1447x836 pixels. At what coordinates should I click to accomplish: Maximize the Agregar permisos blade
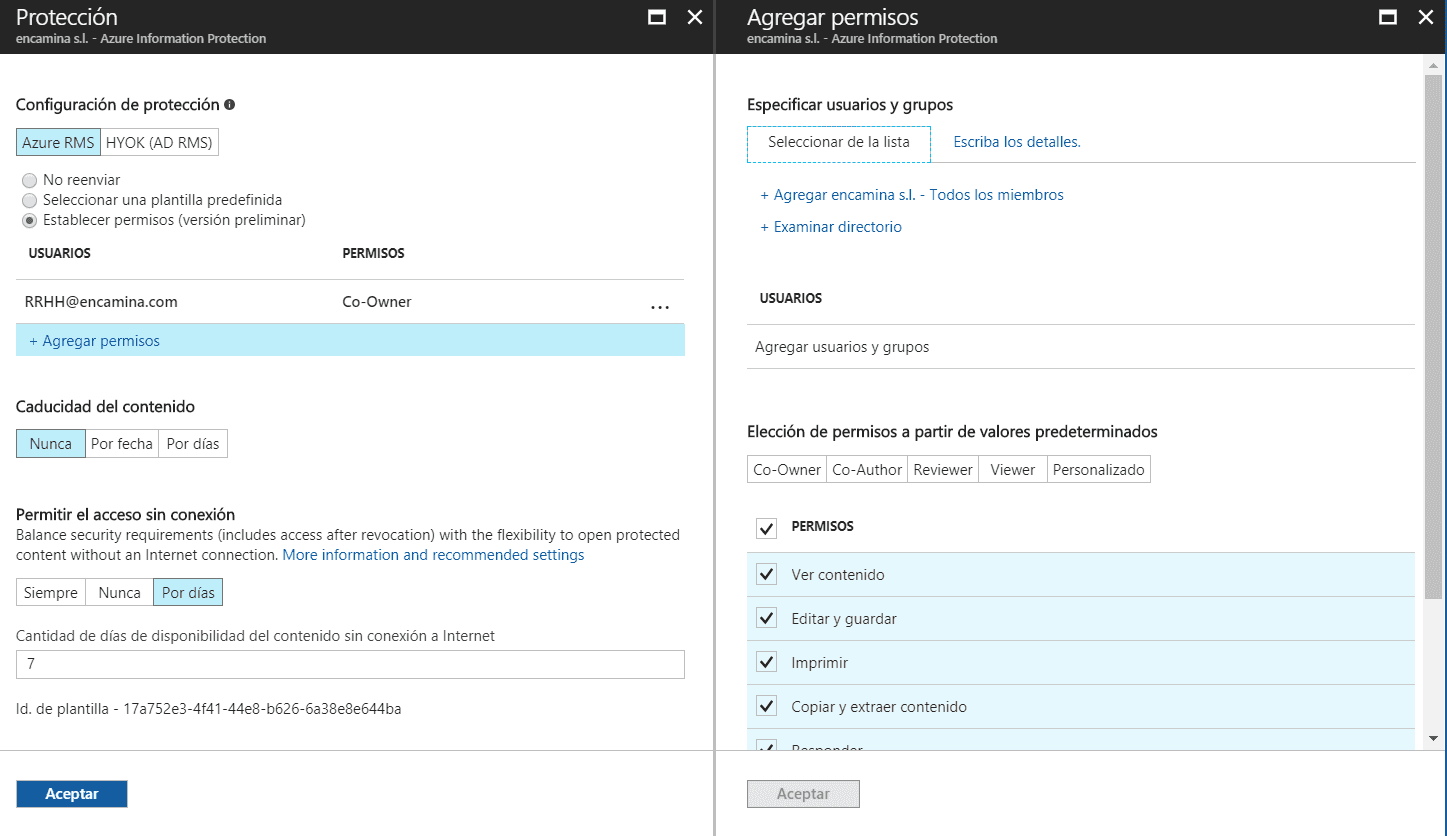[x=1388, y=18]
